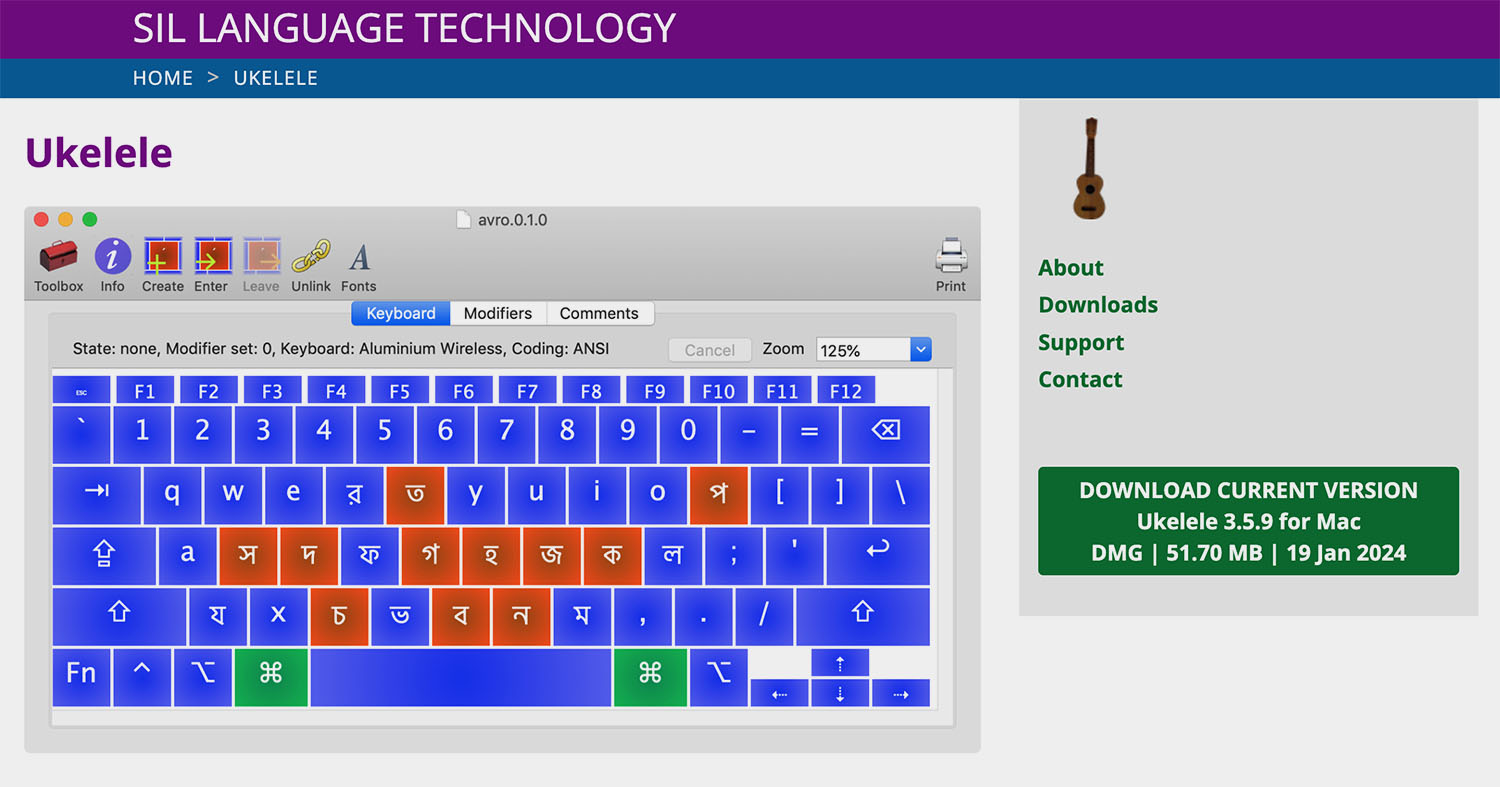The image size is (1500, 787).
Task: Click the document icon beside avro.0.1.0
Action: point(463,219)
